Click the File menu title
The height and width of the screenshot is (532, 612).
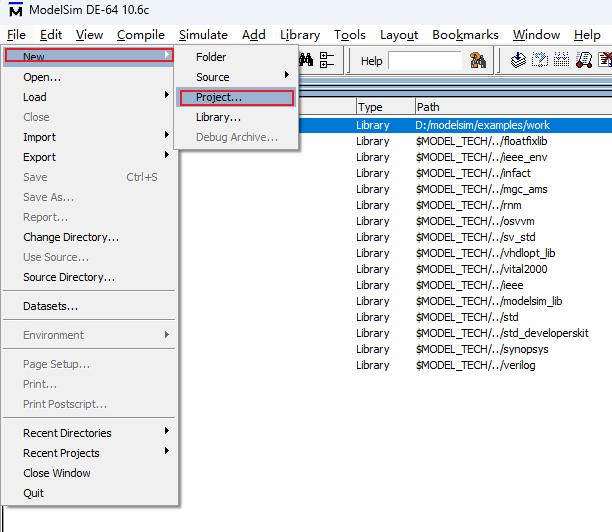16,35
